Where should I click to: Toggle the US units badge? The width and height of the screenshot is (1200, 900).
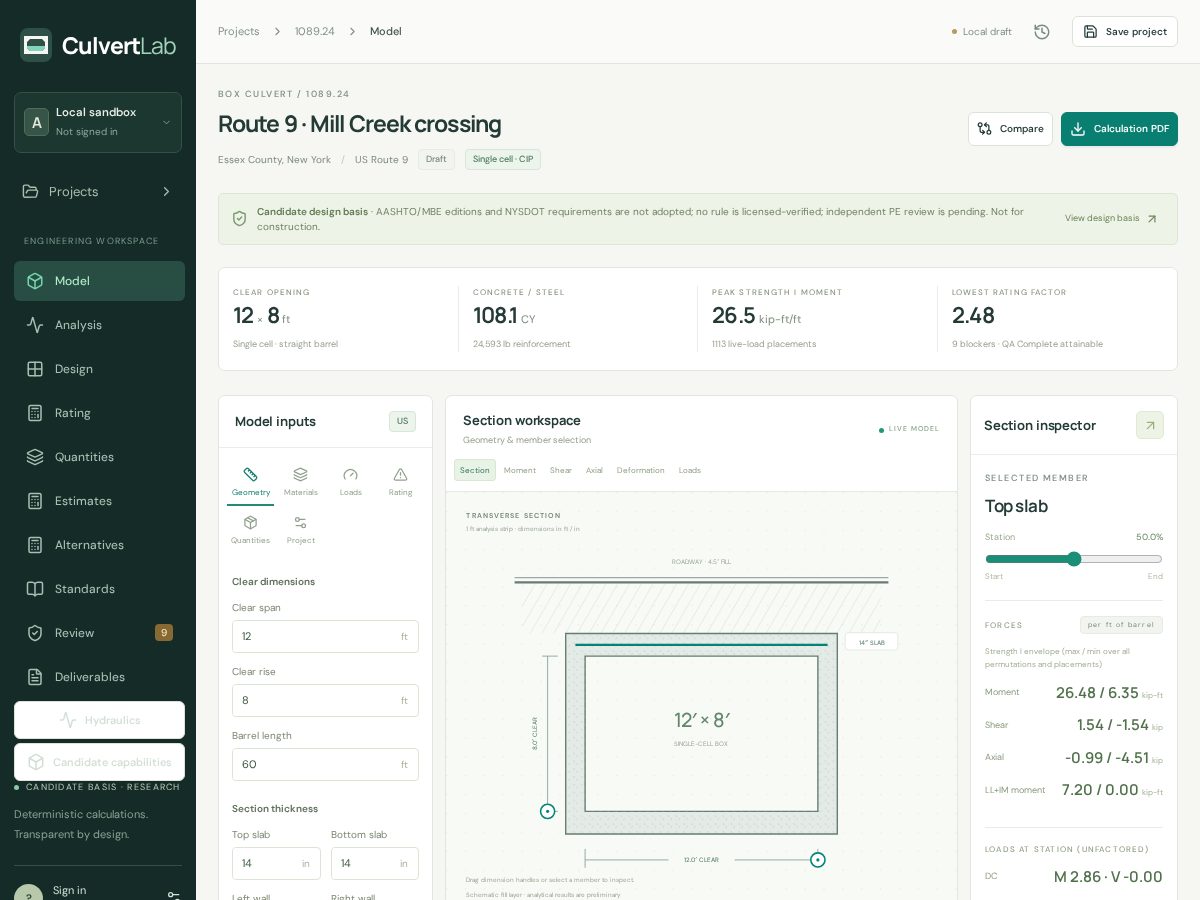coord(402,421)
